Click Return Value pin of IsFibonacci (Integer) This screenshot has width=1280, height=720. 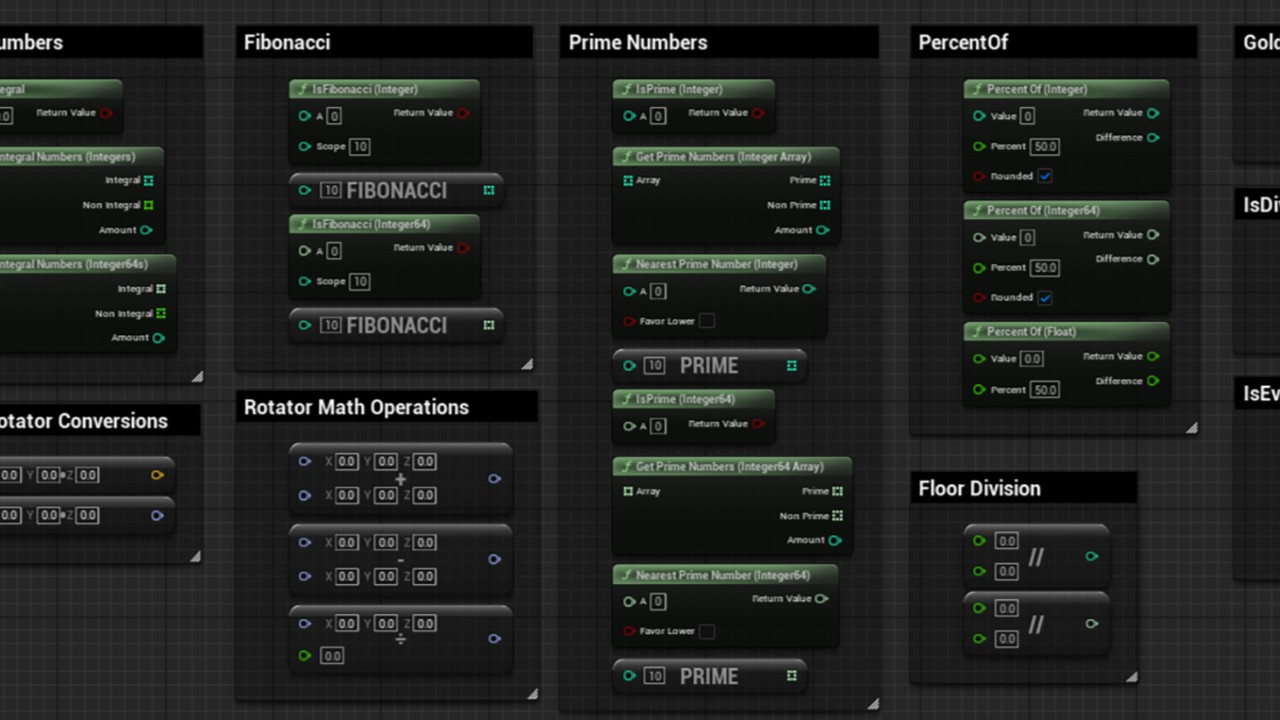[463, 113]
